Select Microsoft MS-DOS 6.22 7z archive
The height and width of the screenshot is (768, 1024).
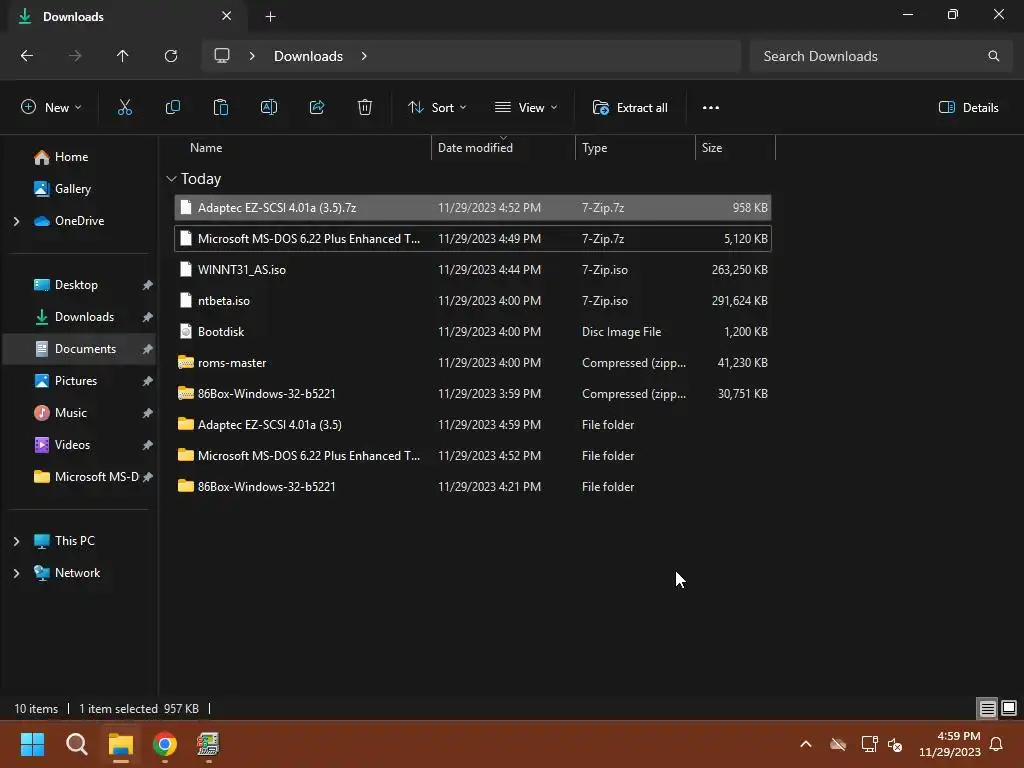473,239
